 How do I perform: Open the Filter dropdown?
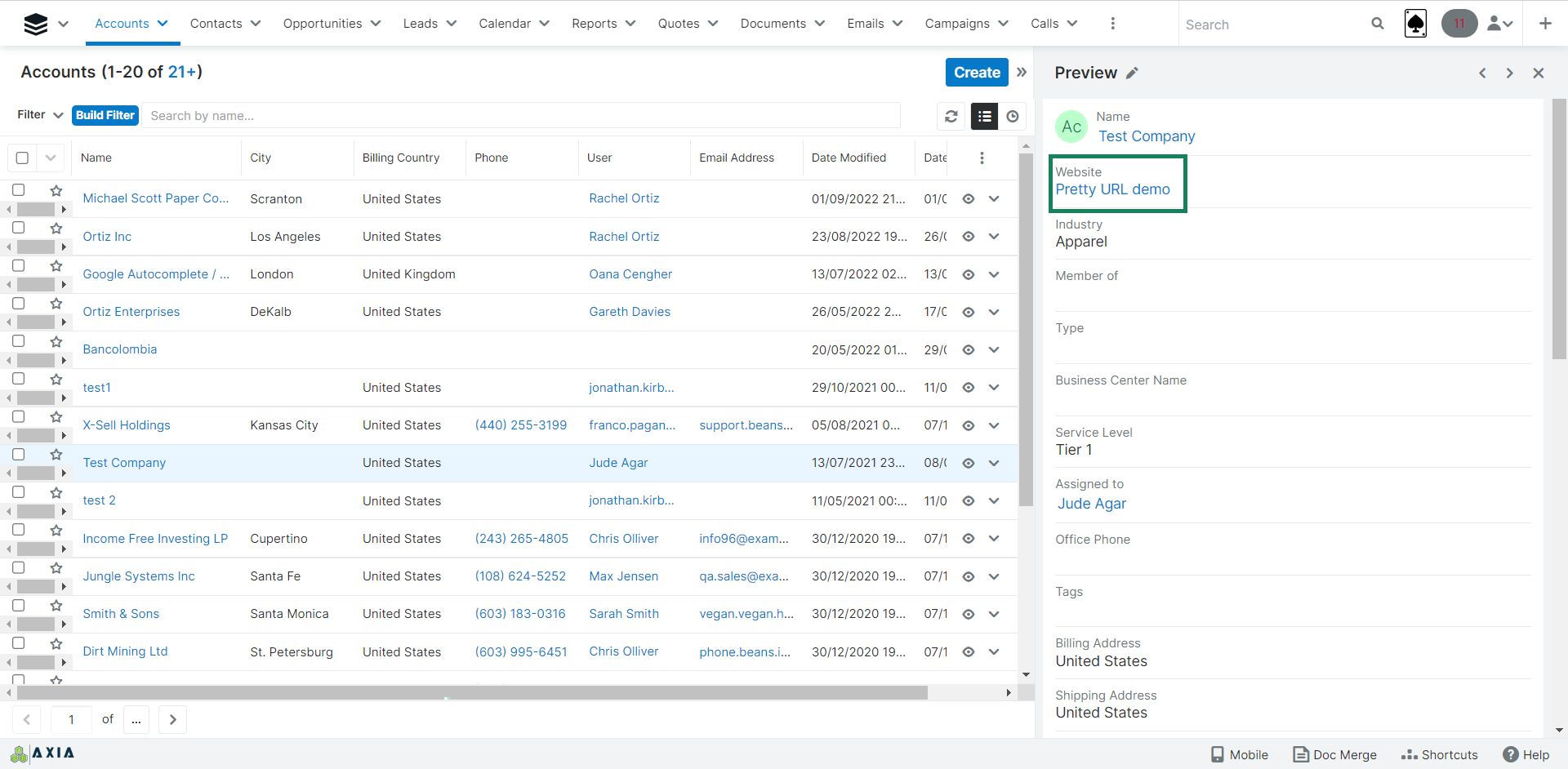coord(40,115)
